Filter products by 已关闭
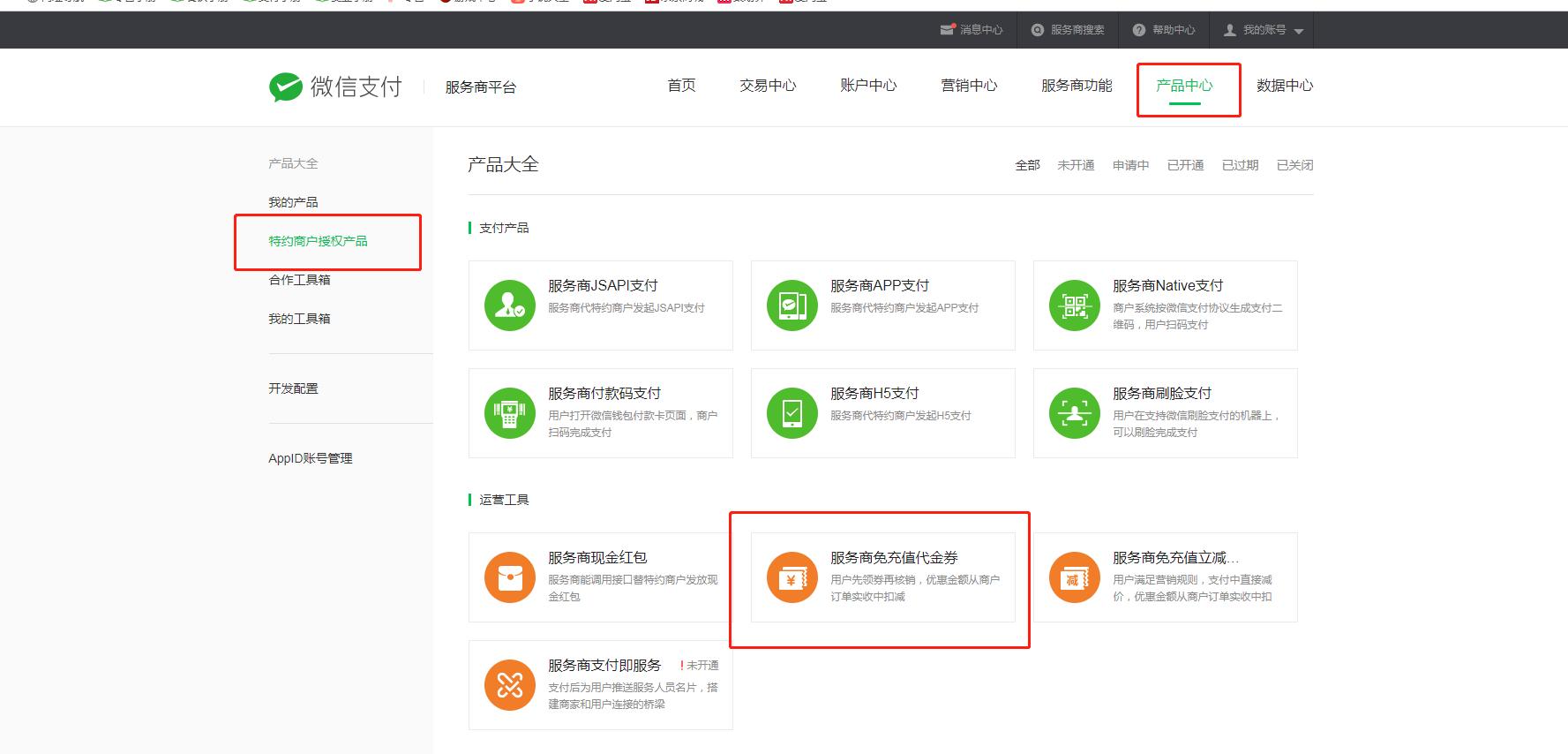 point(1294,165)
